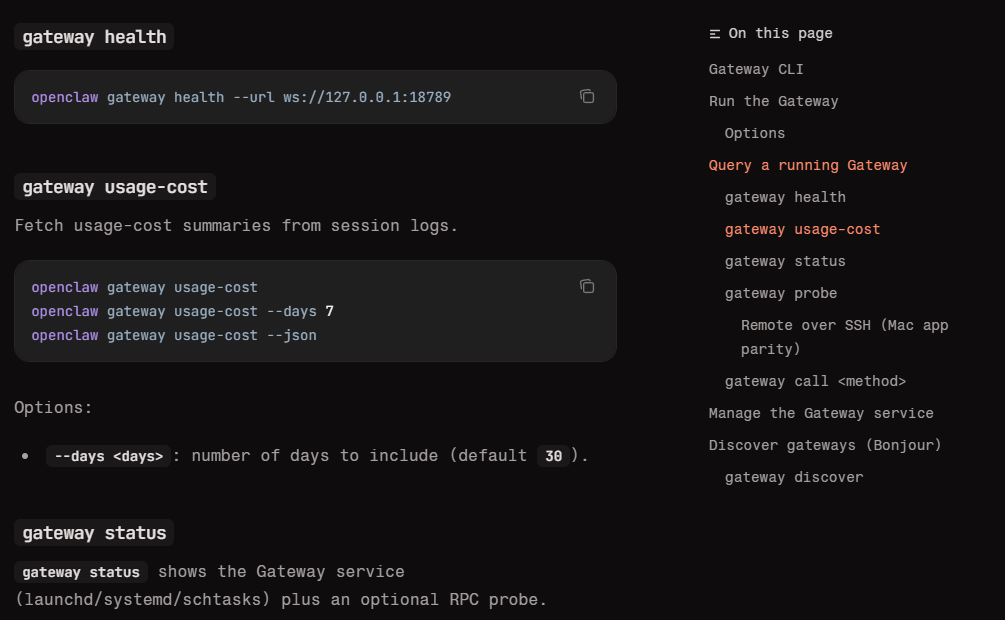This screenshot has width=1005, height=620.
Task: Click the gateway usage-cost heading
Action: pos(115,187)
